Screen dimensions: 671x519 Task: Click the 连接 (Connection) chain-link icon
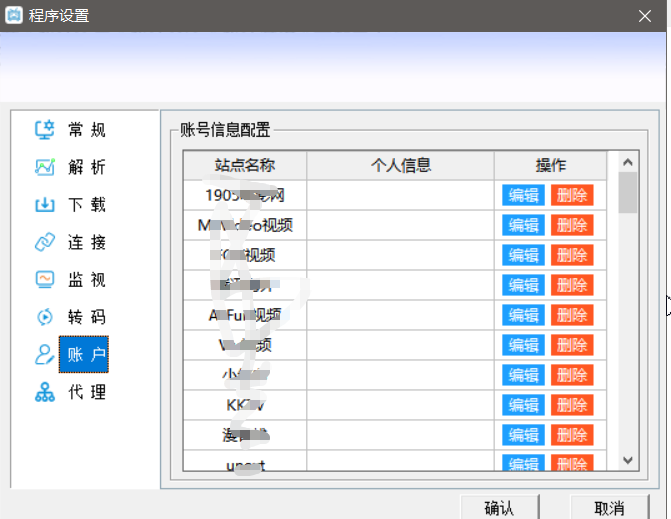45,242
